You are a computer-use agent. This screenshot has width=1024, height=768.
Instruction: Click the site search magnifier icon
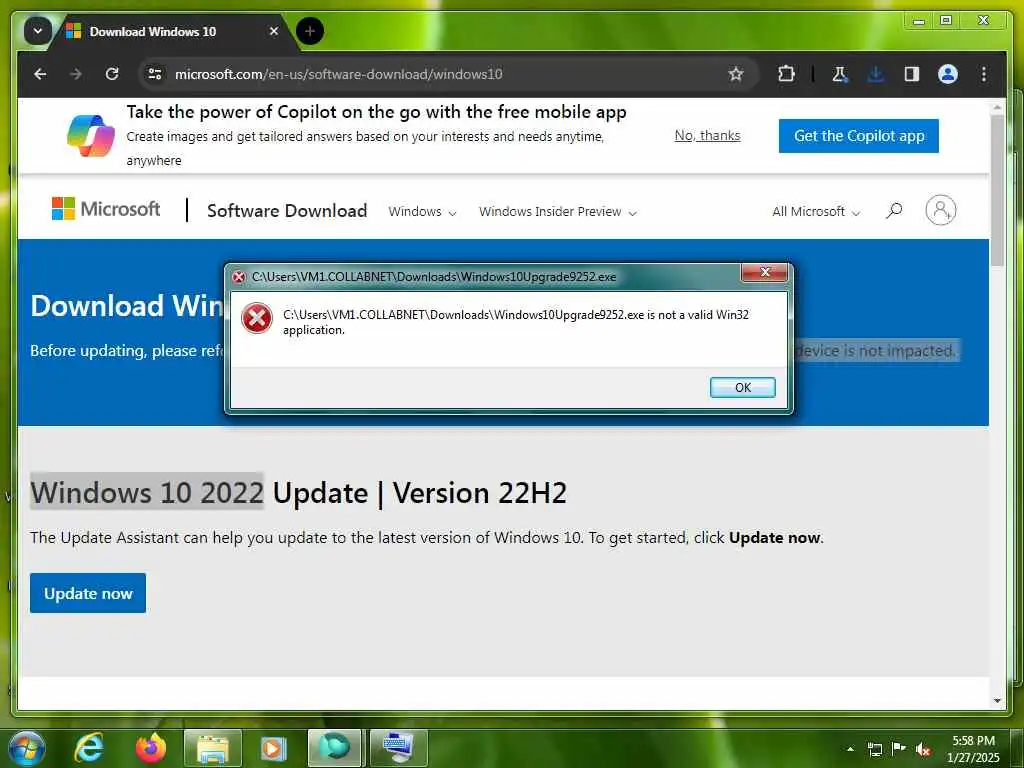point(894,210)
